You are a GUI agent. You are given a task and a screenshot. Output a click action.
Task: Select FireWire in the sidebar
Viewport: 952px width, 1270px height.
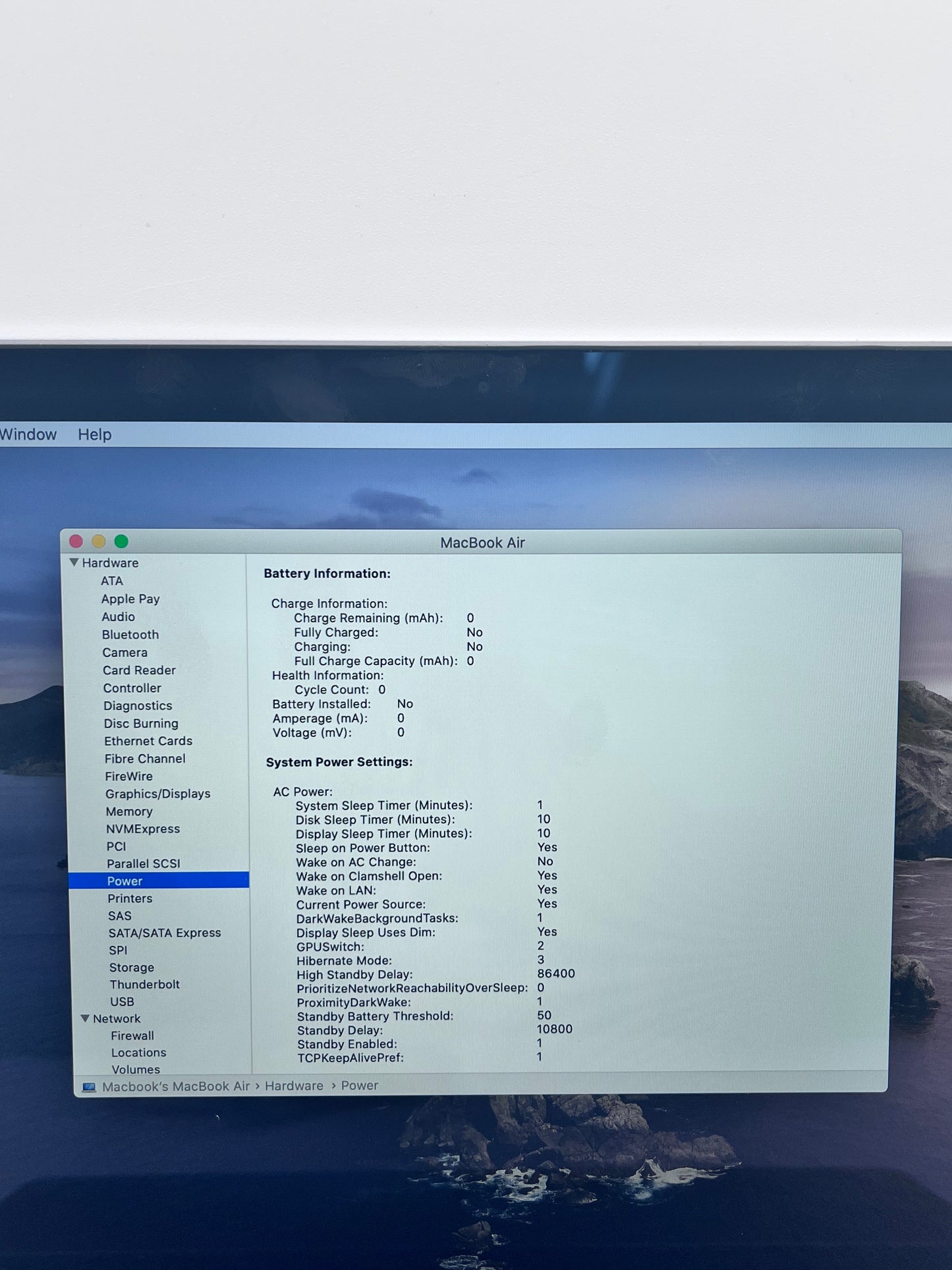[x=128, y=776]
